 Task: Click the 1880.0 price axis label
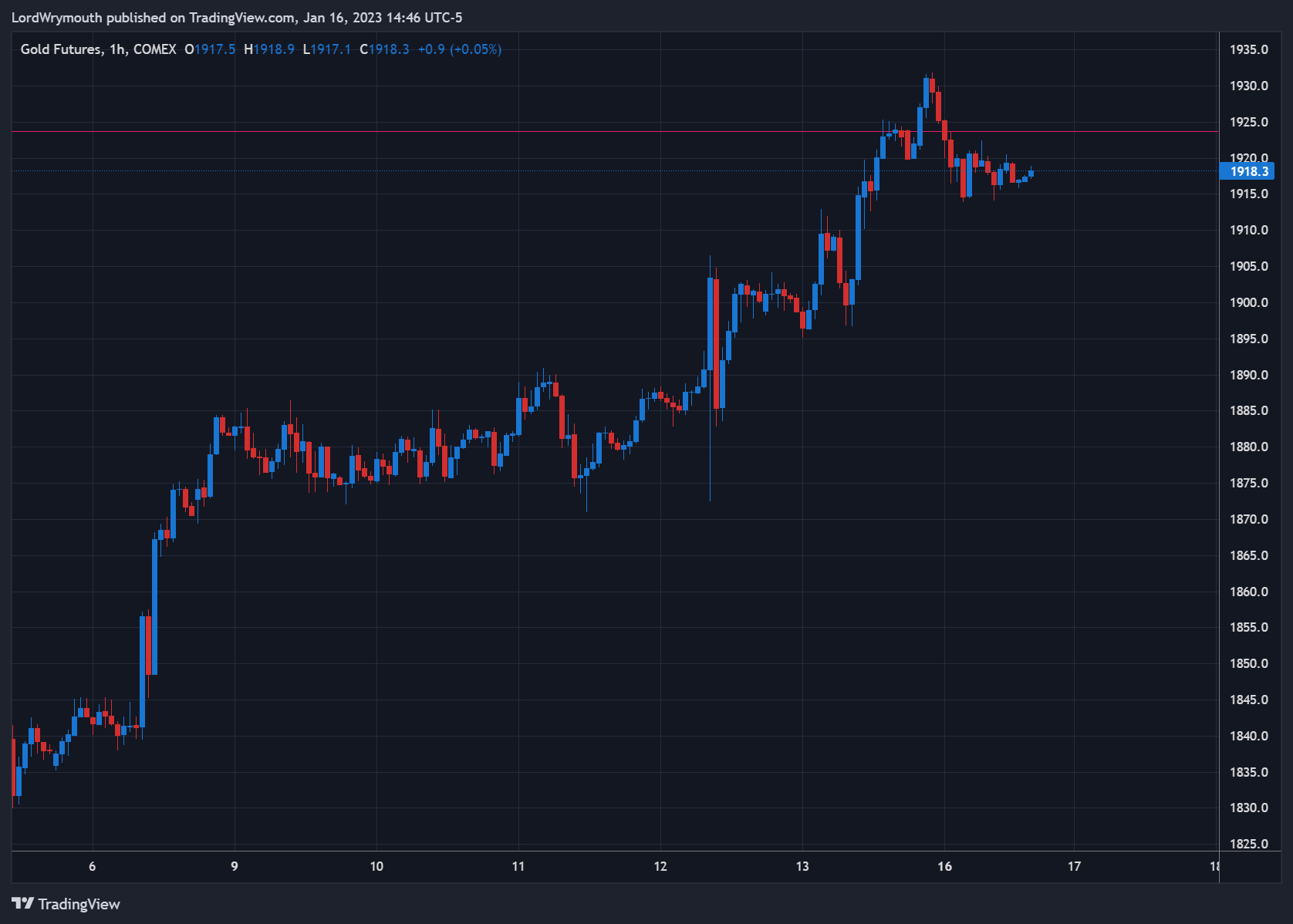click(x=1249, y=447)
